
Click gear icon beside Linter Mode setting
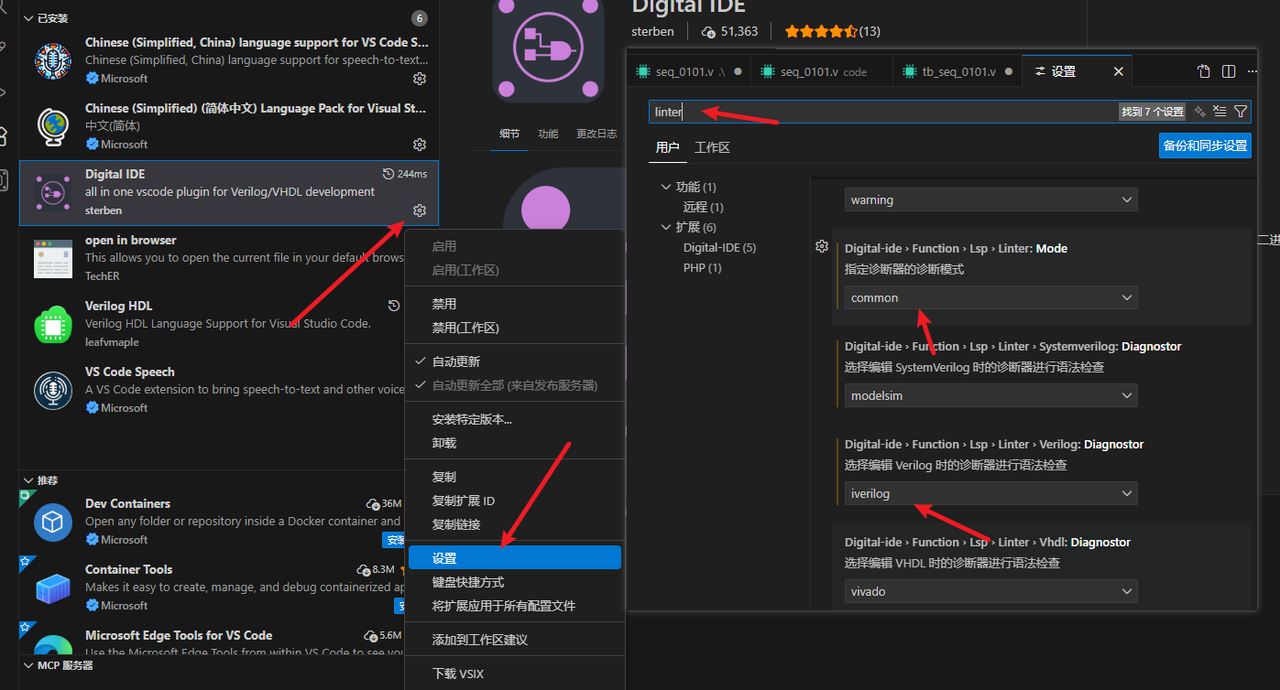822,247
